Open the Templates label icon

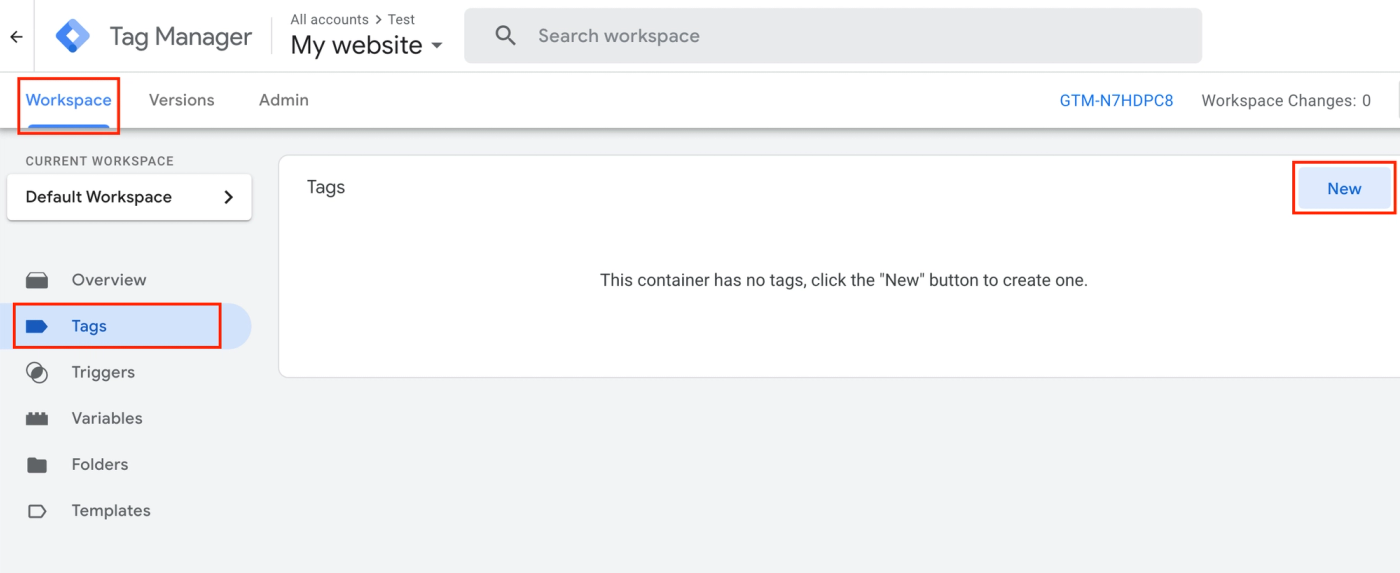[x=37, y=510]
